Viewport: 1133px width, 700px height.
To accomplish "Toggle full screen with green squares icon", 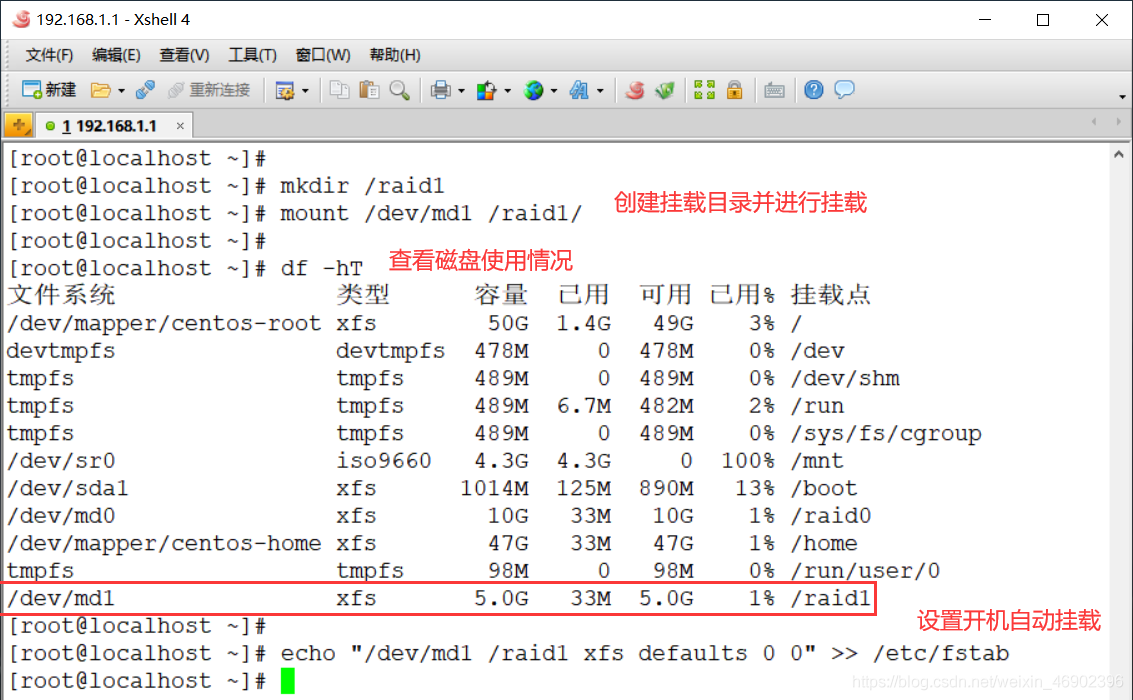I will click(704, 90).
